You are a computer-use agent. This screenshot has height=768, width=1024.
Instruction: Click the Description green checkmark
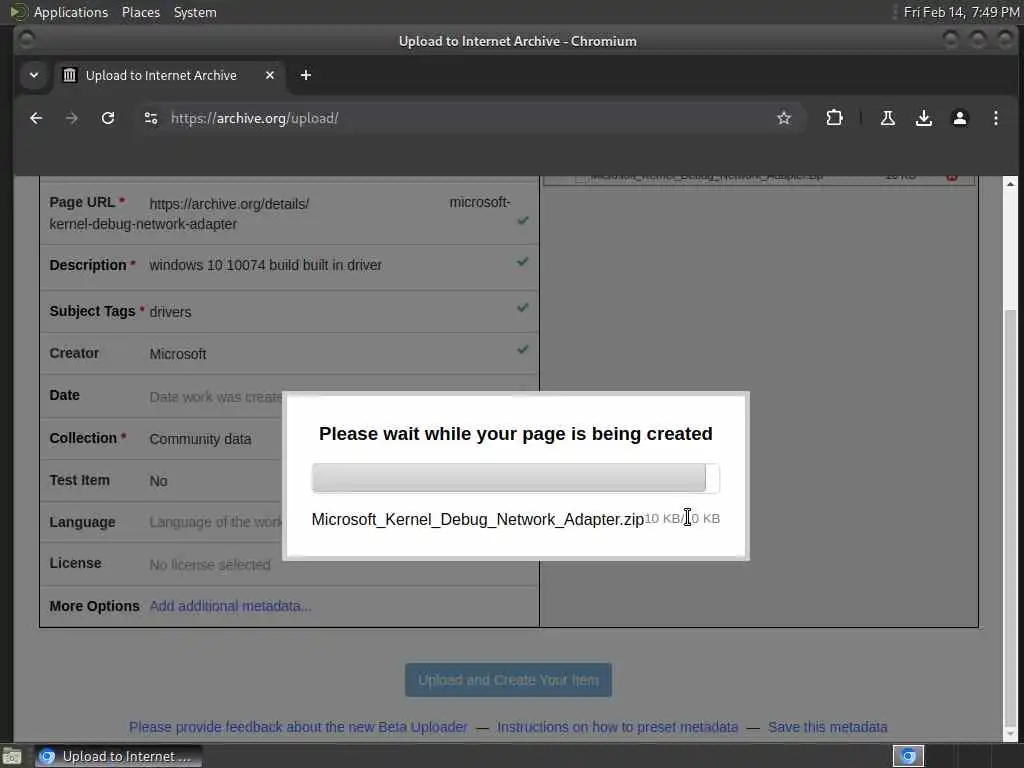522,262
